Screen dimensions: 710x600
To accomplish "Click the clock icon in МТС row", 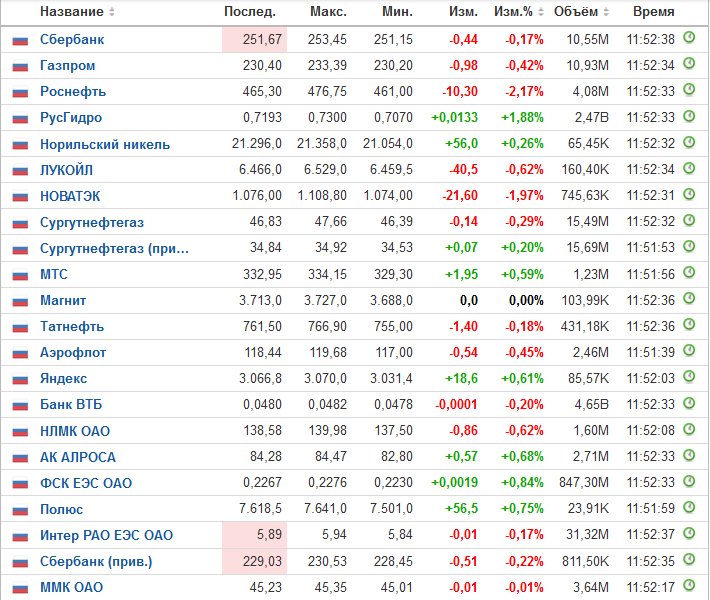I will [x=689, y=272].
